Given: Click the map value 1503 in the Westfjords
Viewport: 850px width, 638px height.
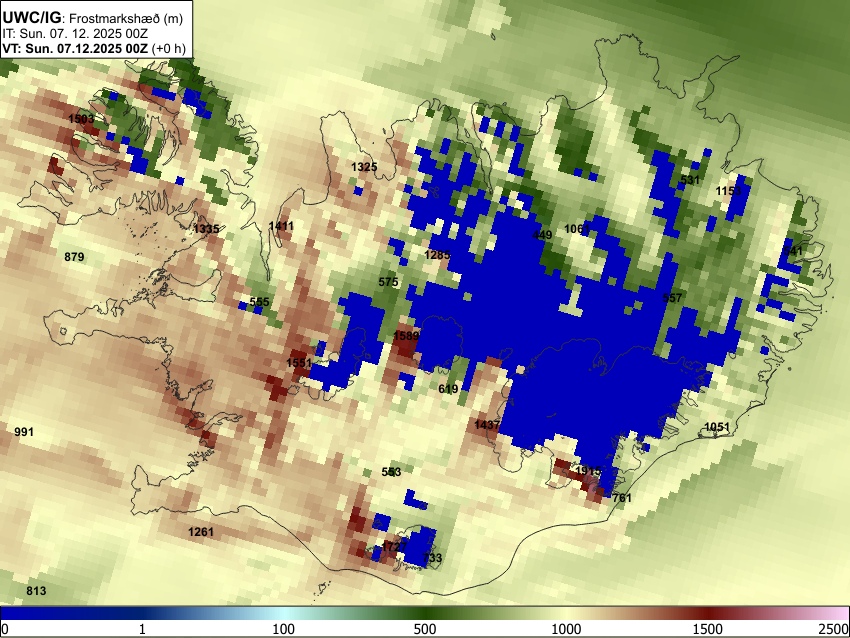Looking at the screenshot, I should (81, 119).
